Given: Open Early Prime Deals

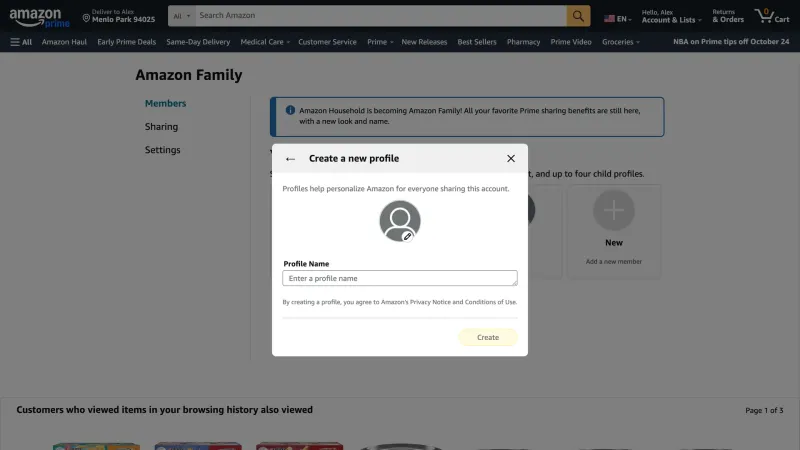Looking at the screenshot, I should [x=127, y=42].
